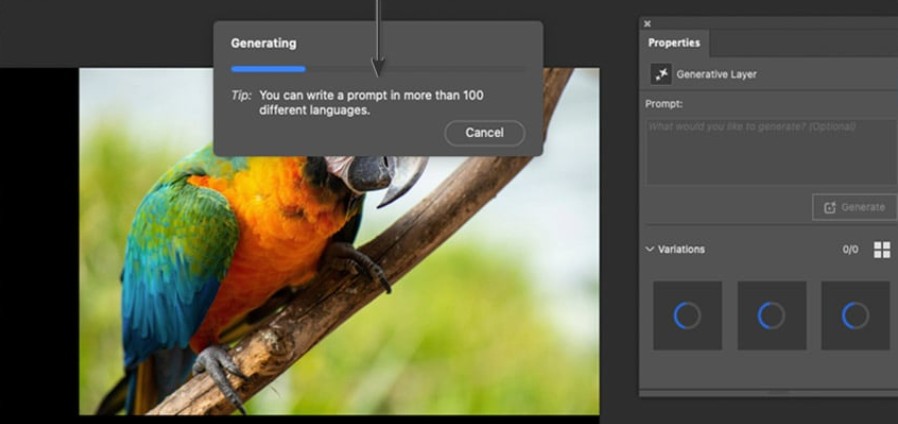Screen dimensions: 898x424
Task: Click the Cancel button in Generating dialog
Action: [x=484, y=133]
